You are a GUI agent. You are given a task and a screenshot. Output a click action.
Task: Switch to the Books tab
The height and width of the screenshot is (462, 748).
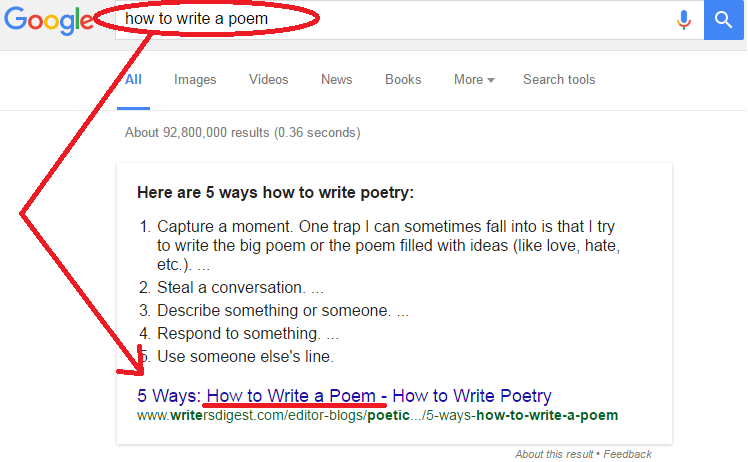click(x=403, y=80)
